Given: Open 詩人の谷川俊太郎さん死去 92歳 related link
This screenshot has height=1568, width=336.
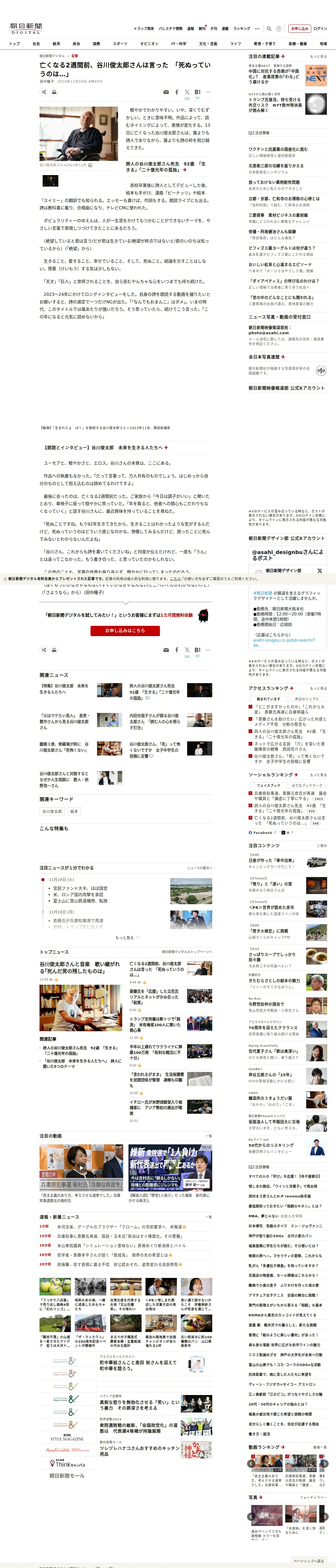Looking at the screenshot, I should pyautogui.click(x=166, y=167).
